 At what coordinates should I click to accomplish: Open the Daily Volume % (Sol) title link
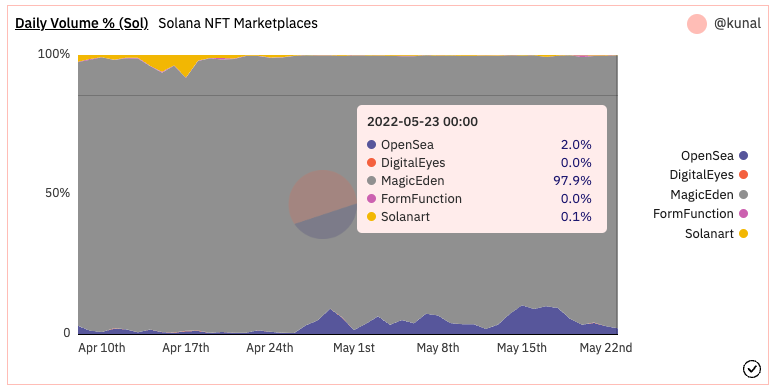point(81,23)
